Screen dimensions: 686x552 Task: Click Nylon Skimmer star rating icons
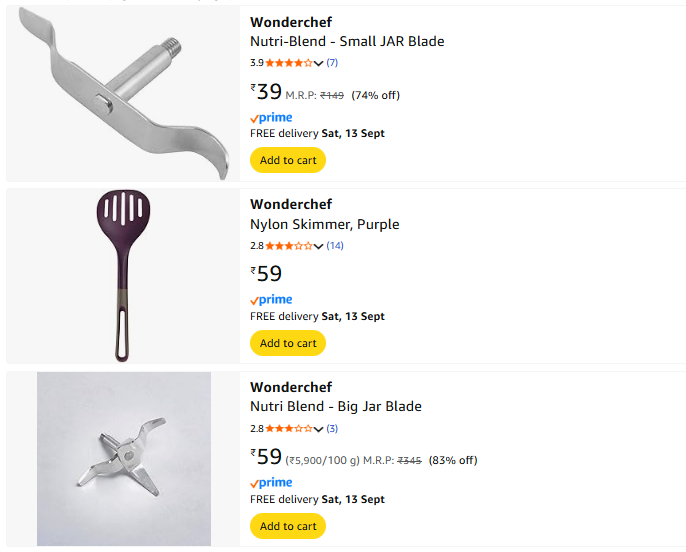pyautogui.click(x=288, y=246)
